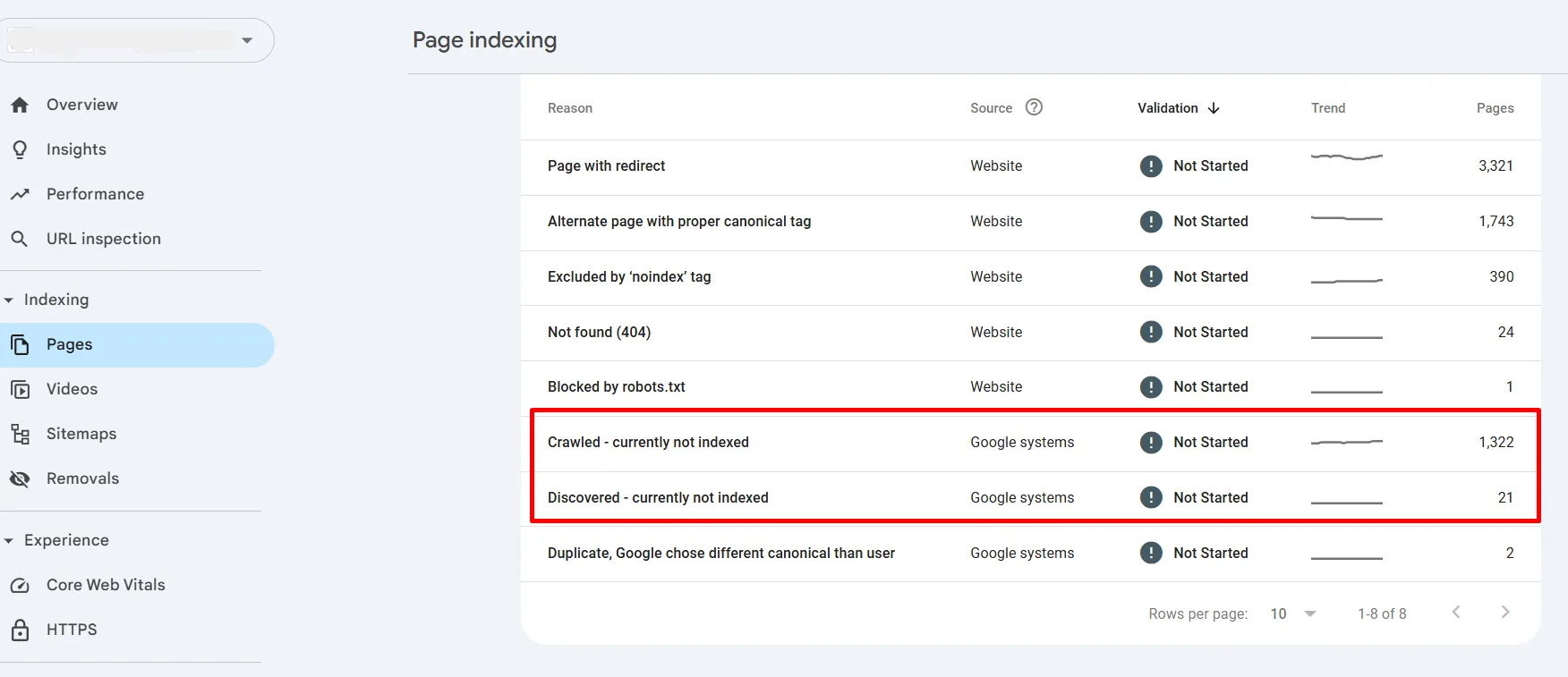Collapse the Experience section

(x=9, y=541)
